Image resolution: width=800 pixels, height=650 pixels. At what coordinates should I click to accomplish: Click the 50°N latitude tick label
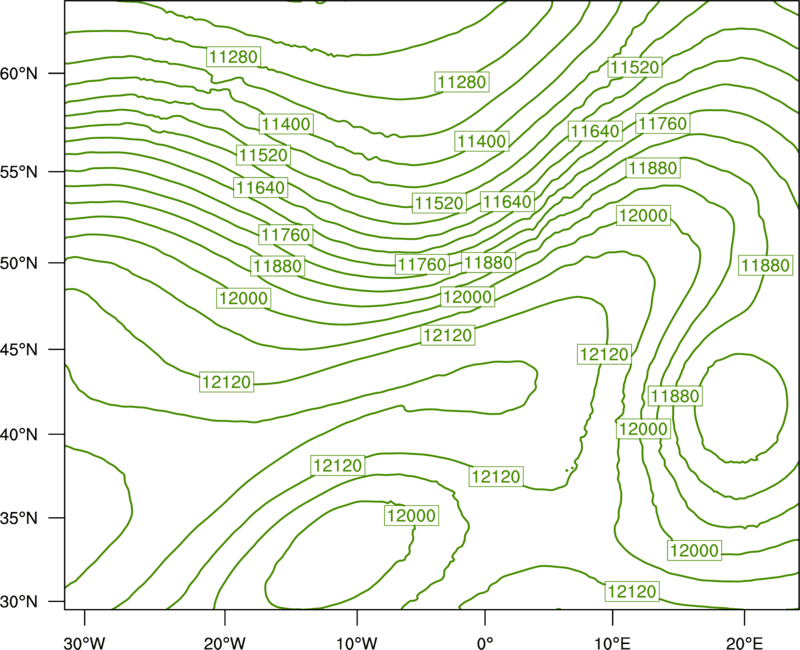pyautogui.click(x=19, y=263)
